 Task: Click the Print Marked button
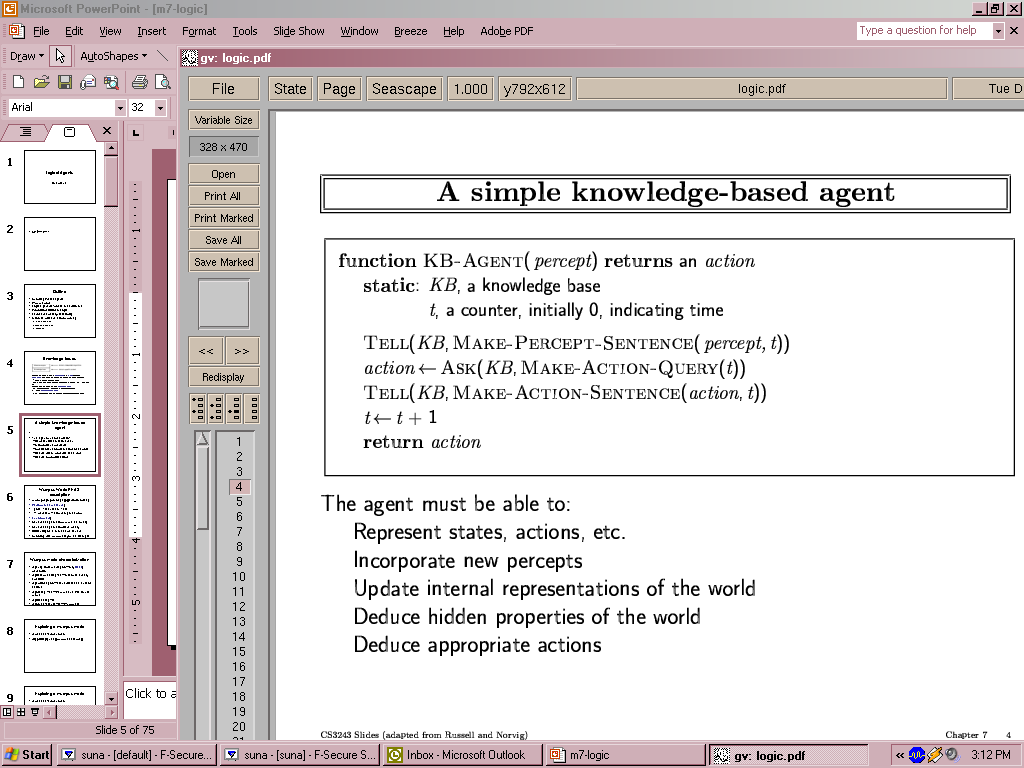[x=223, y=218]
